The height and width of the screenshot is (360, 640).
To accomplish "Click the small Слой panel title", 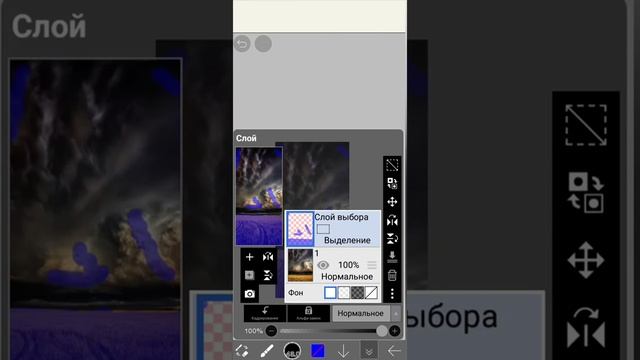I will point(246,138).
